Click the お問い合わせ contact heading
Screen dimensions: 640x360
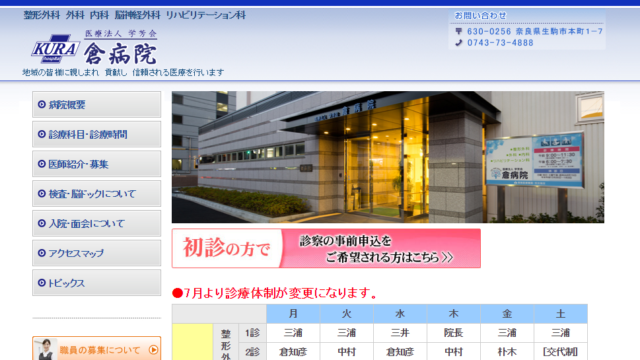point(480,16)
